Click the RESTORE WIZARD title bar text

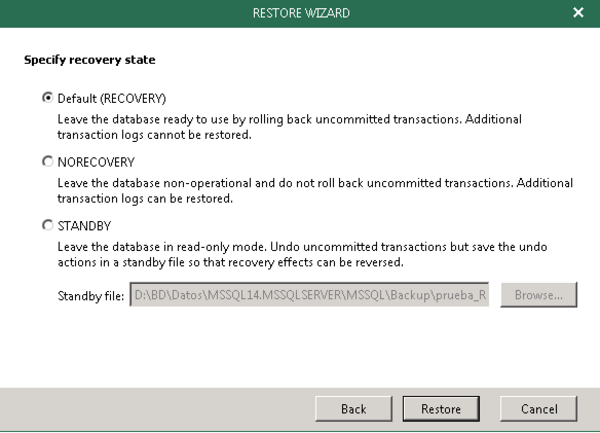(x=299, y=12)
